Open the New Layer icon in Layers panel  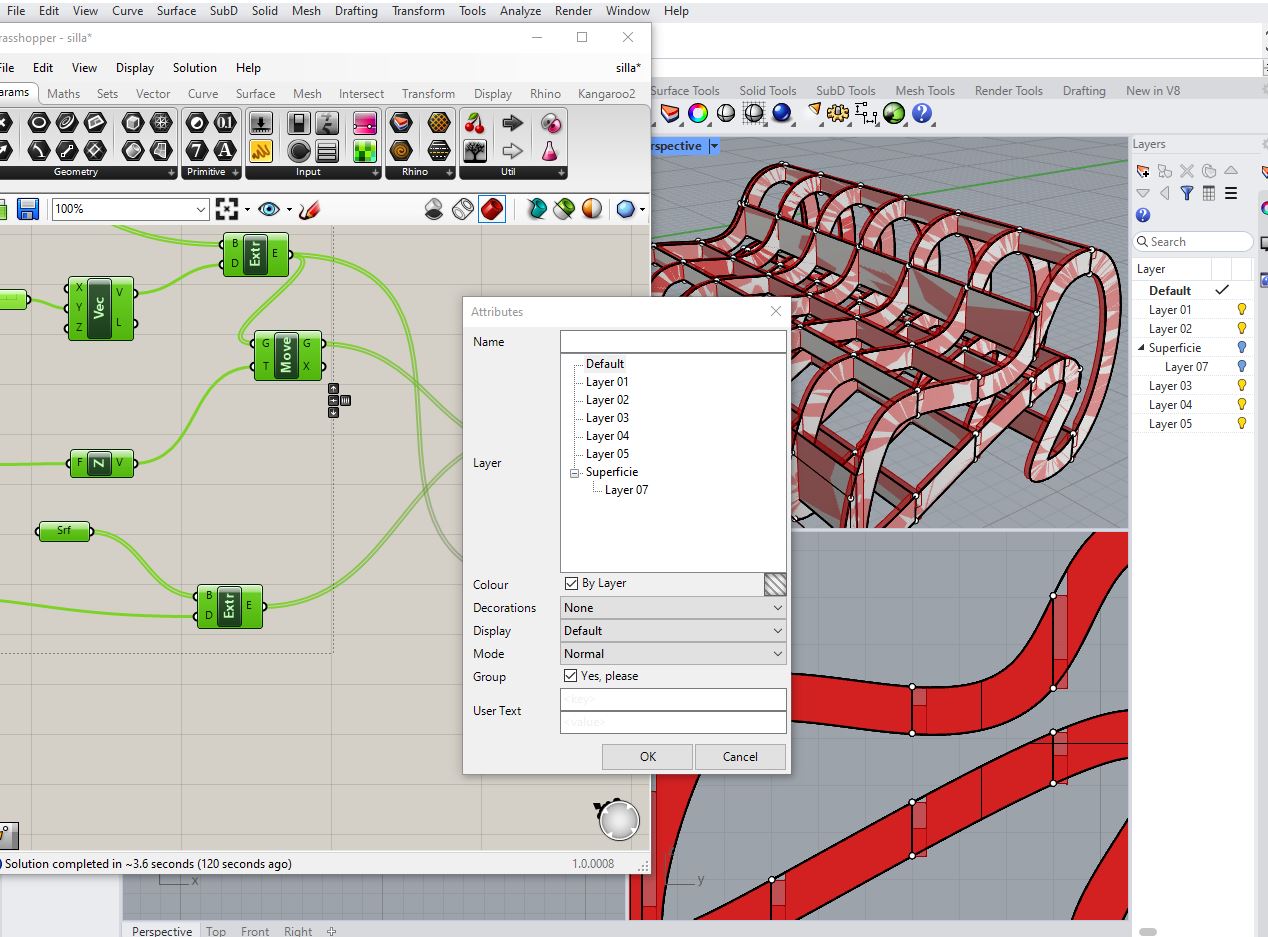coord(1142,171)
